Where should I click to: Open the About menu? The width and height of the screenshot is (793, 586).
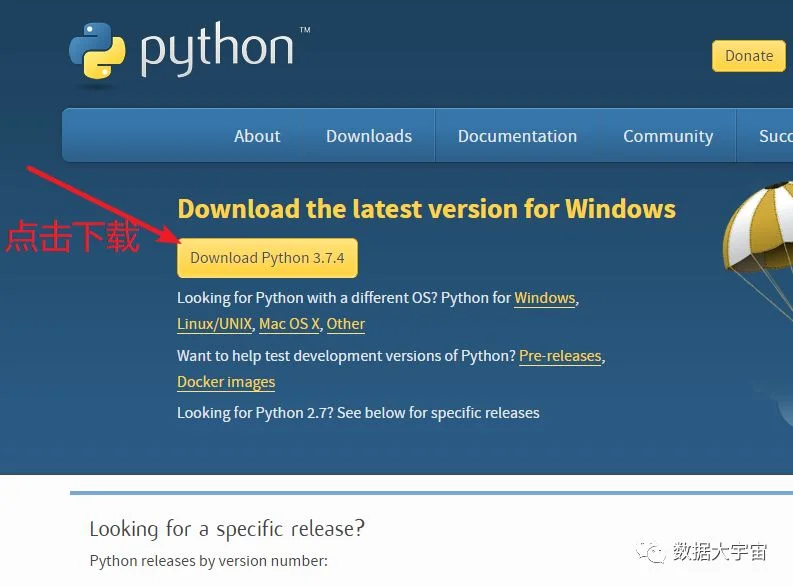tap(257, 136)
